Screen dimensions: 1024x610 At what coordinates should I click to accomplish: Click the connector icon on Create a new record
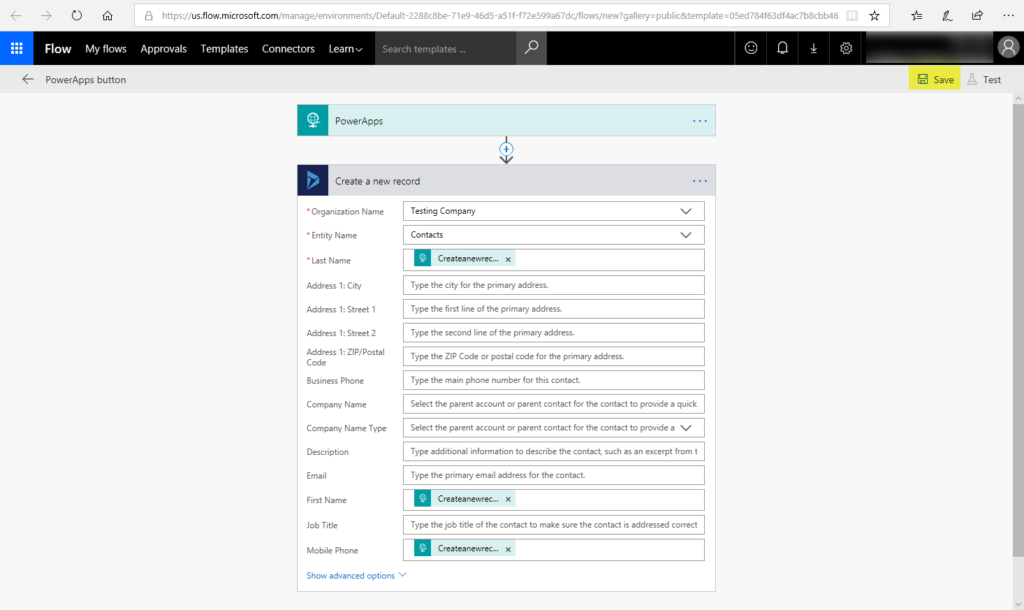pyautogui.click(x=312, y=180)
